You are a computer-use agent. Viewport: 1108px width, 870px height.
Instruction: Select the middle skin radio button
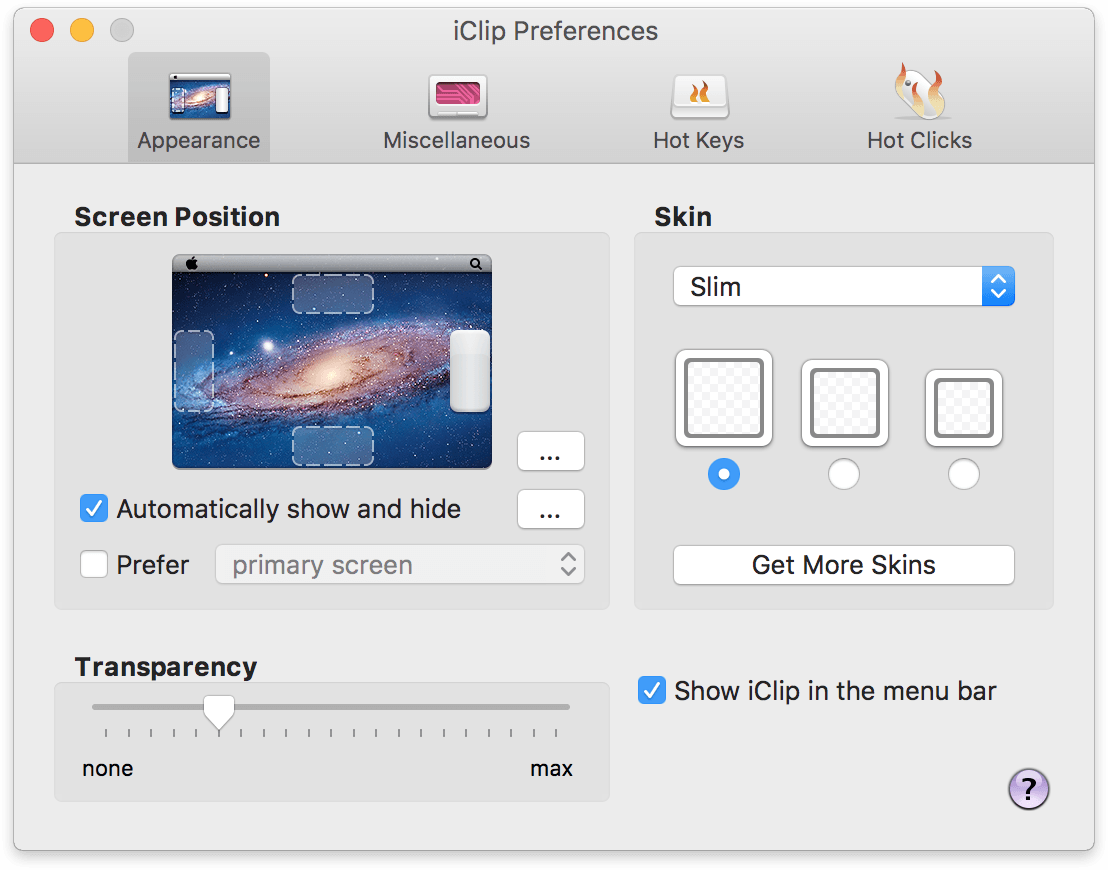(843, 474)
